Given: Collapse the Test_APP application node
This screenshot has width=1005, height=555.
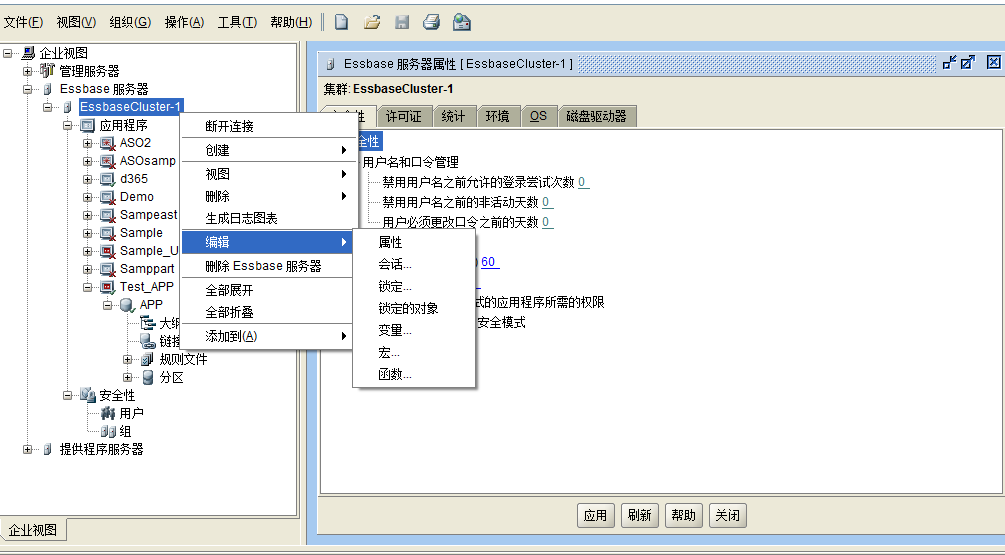Looking at the screenshot, I should coord(87,287).
